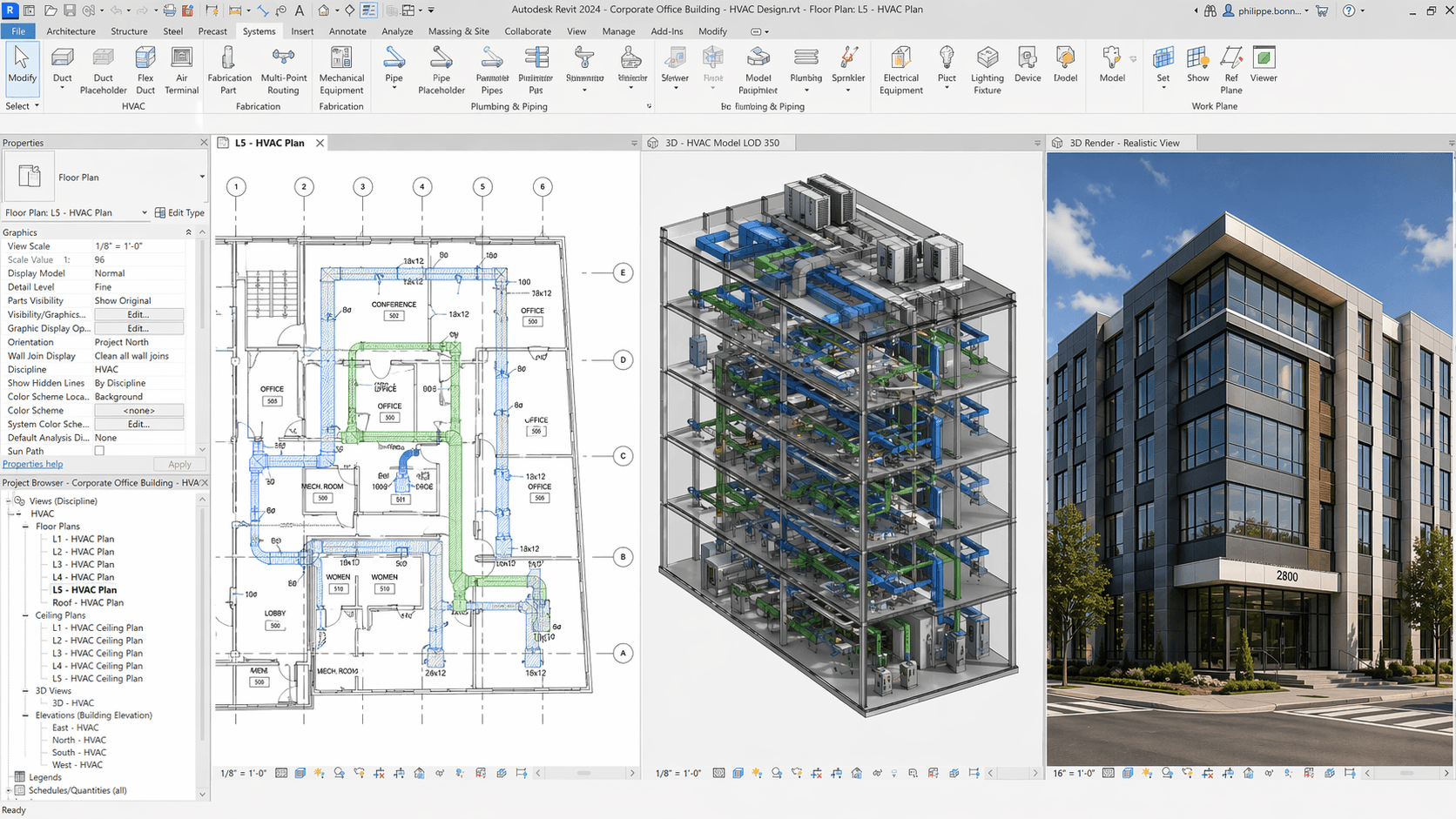Viewport: 1456px width, 819px height.
Task: Select the Legends item in project browser
Action: click(x=44, y=777)
